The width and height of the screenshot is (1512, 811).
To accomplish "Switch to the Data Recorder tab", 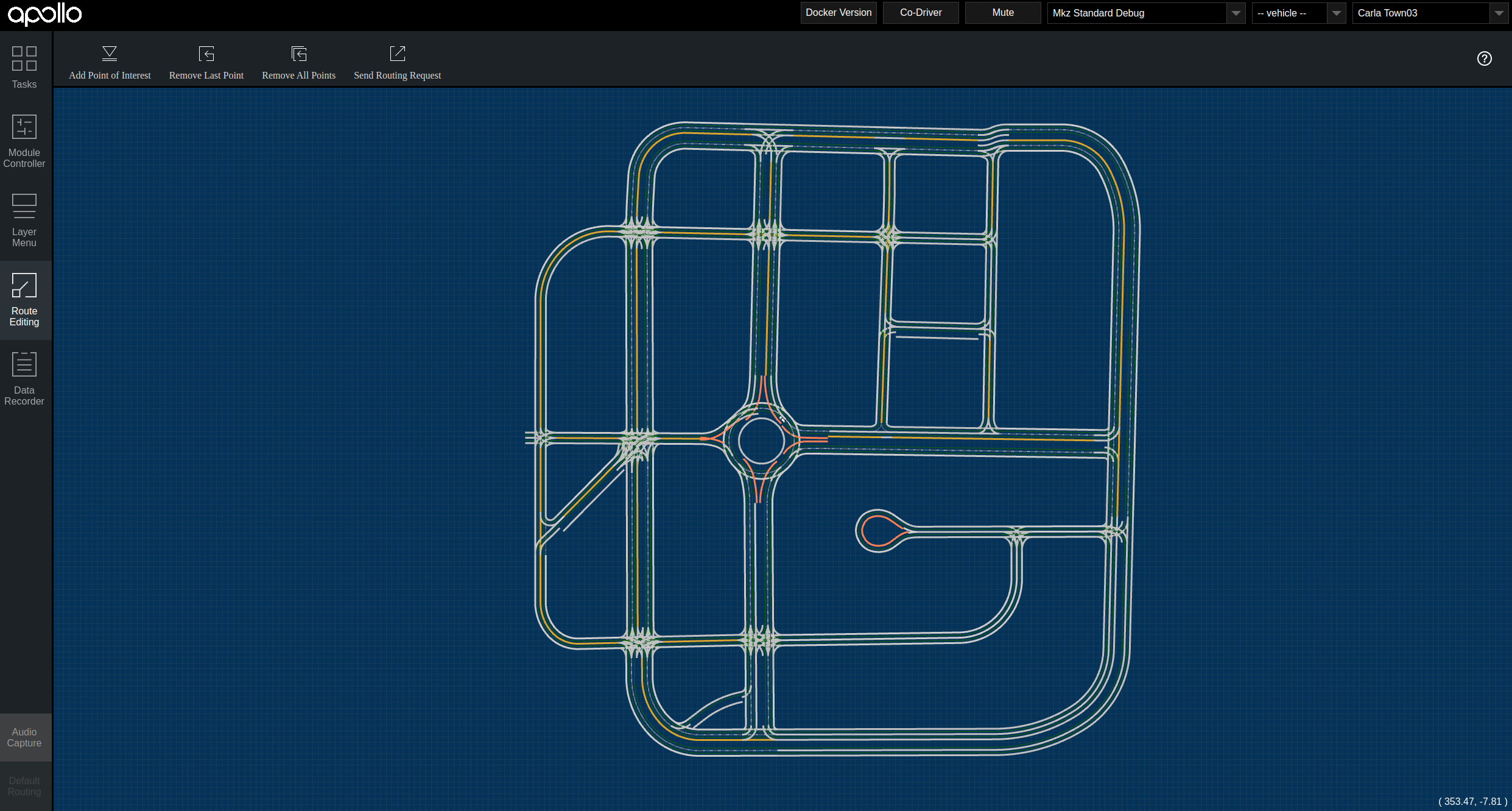I will (x=24, y=378).
